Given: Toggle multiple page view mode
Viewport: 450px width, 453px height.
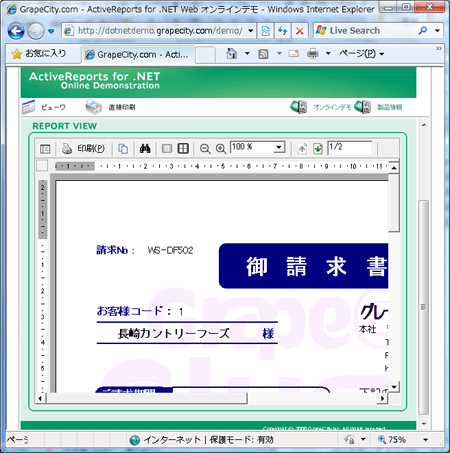Looking at the screenshot, I should [183, 148].
